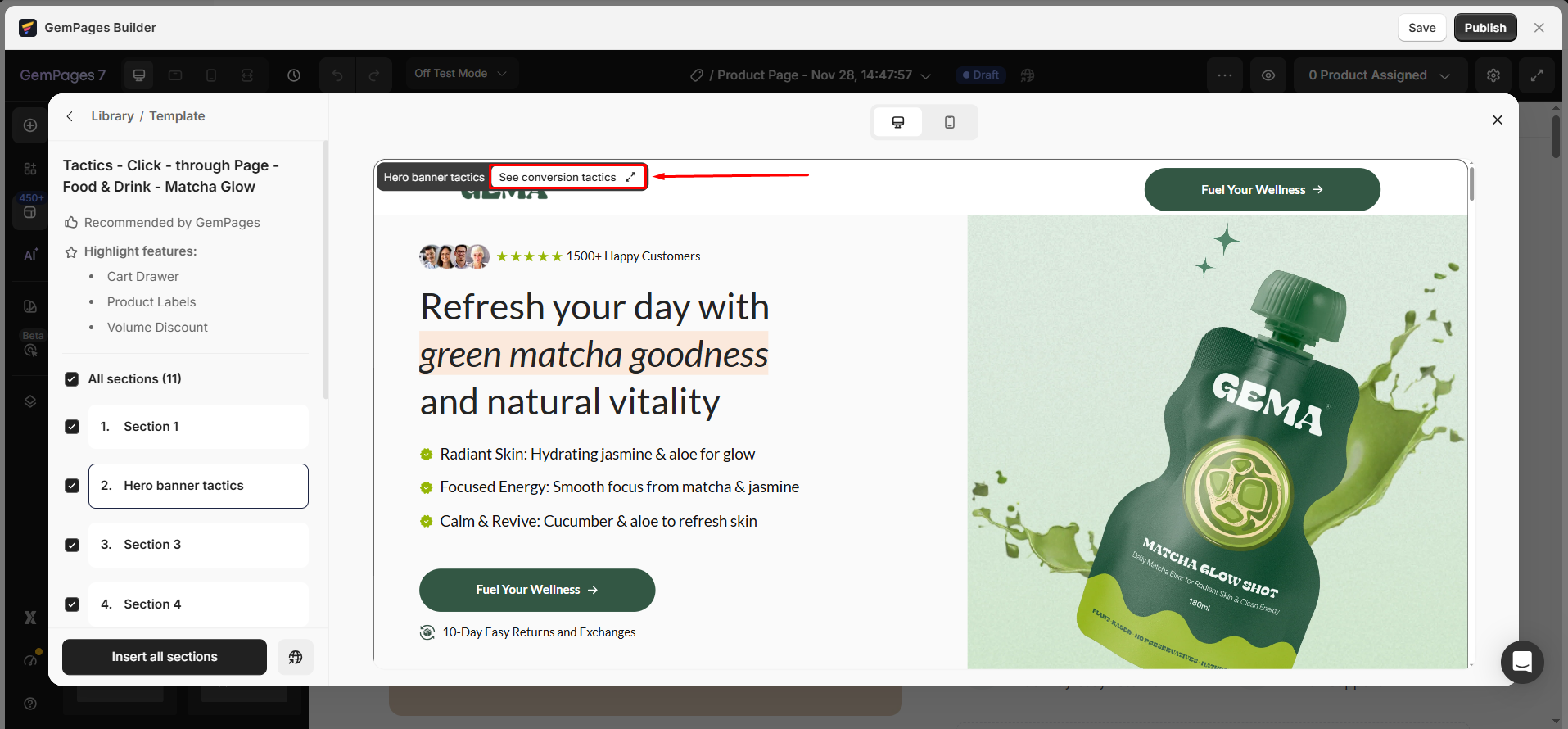
Task: Click Insert all sections button
Action: (165, 657)
